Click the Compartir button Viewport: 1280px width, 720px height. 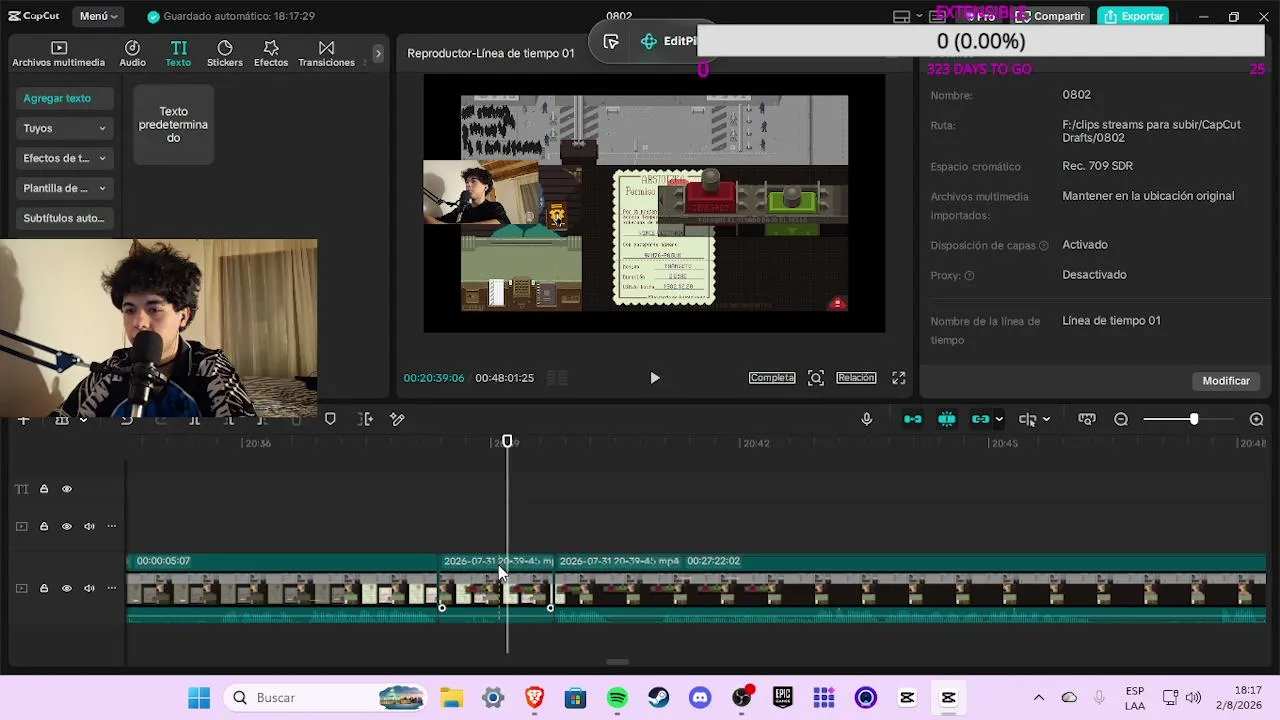pyautogui.click(x=1049, y=16)
